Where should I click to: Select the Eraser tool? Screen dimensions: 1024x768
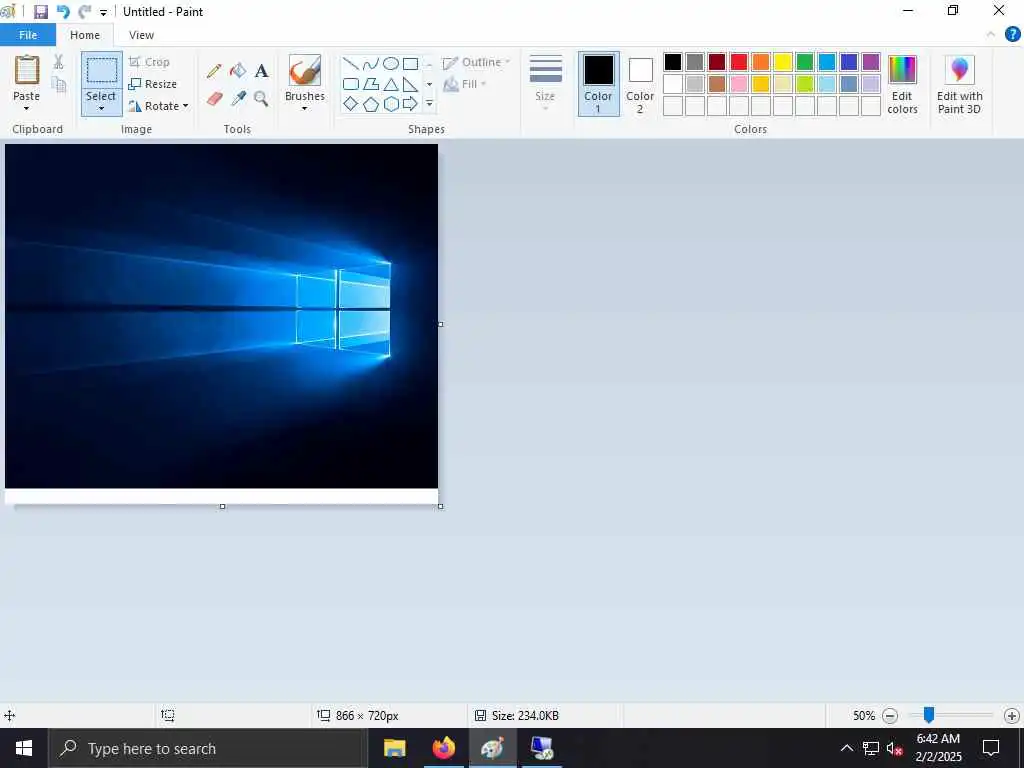tap(214, 99)
